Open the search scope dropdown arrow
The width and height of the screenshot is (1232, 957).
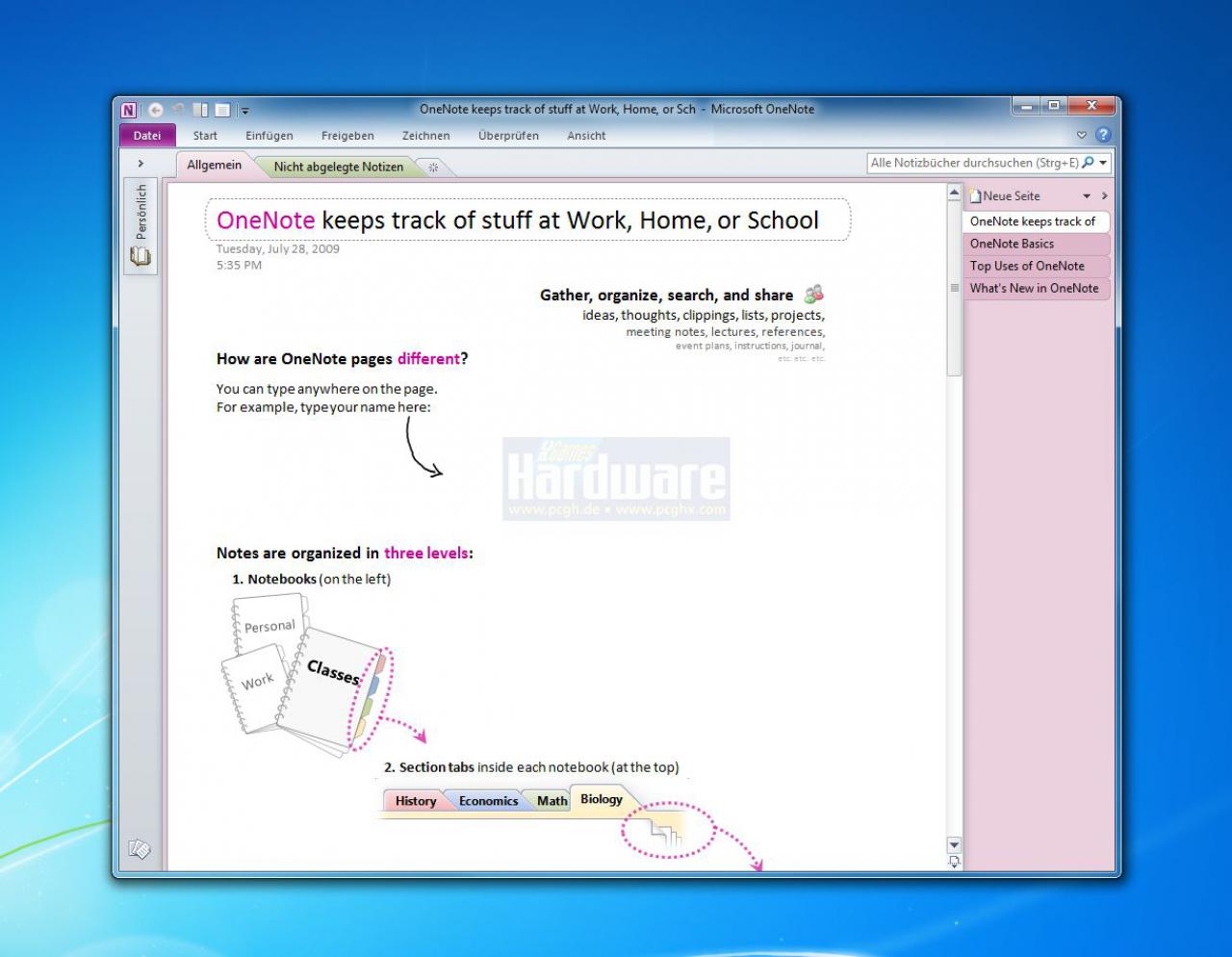[x=1104, y=163]
